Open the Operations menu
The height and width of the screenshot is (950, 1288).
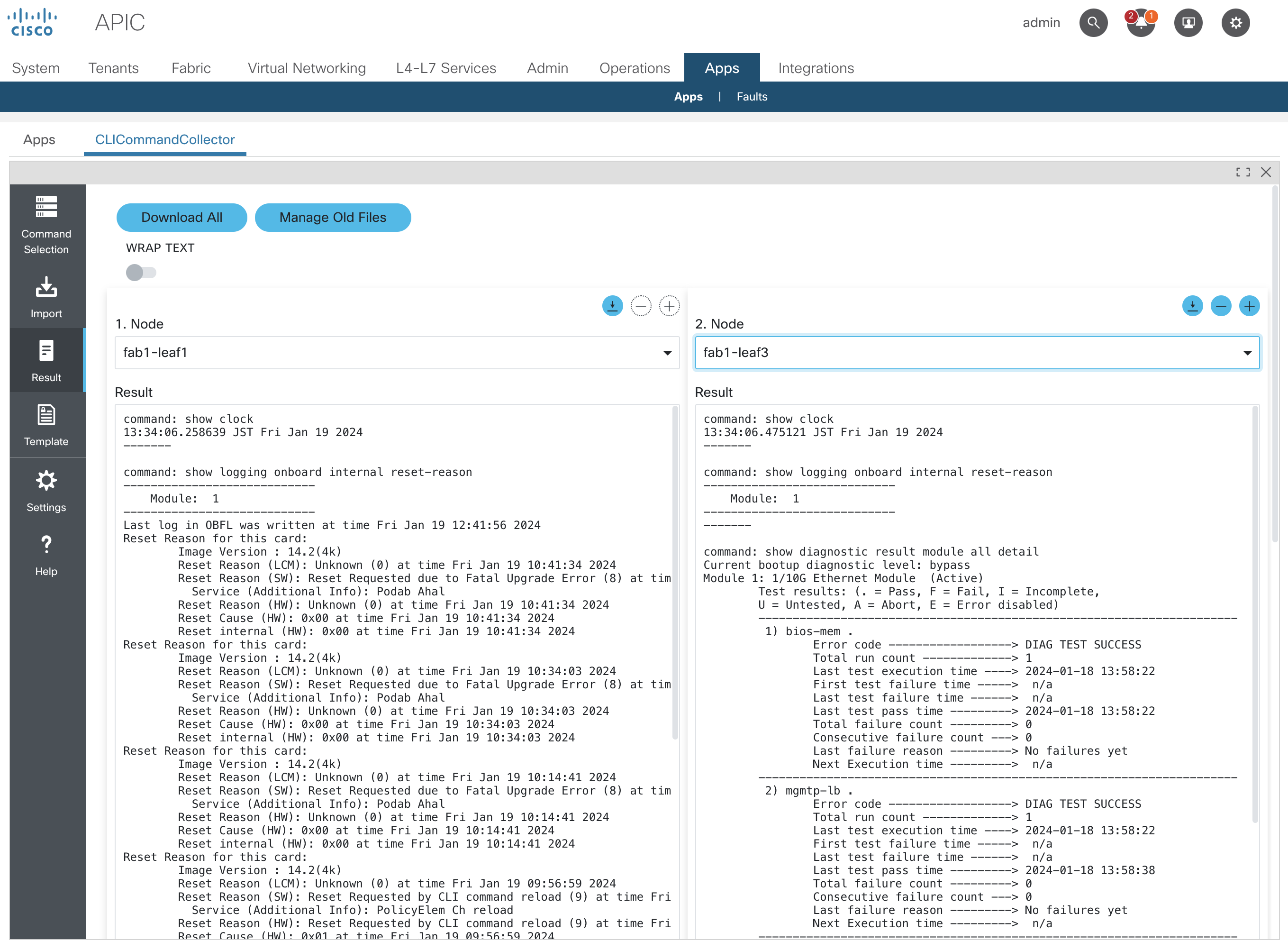click(x=635, y=68)
